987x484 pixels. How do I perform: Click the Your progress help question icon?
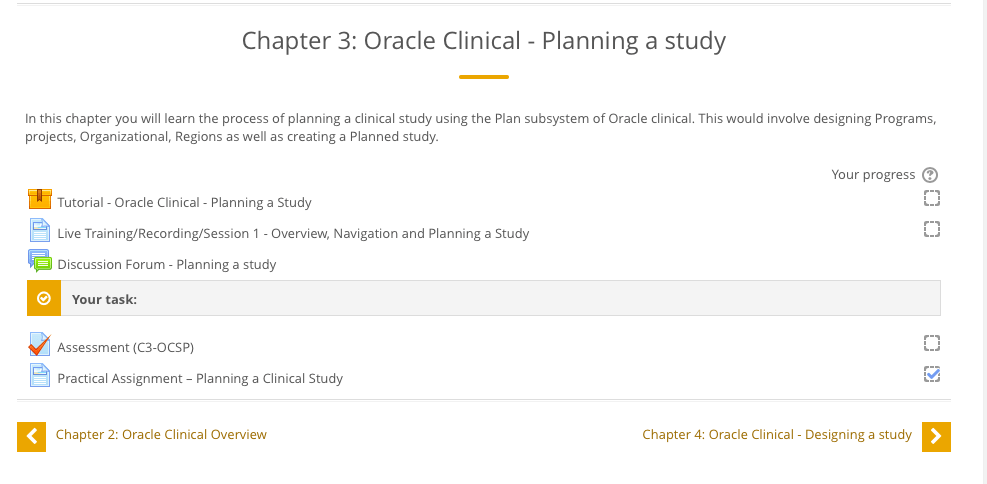pos(930,175)
